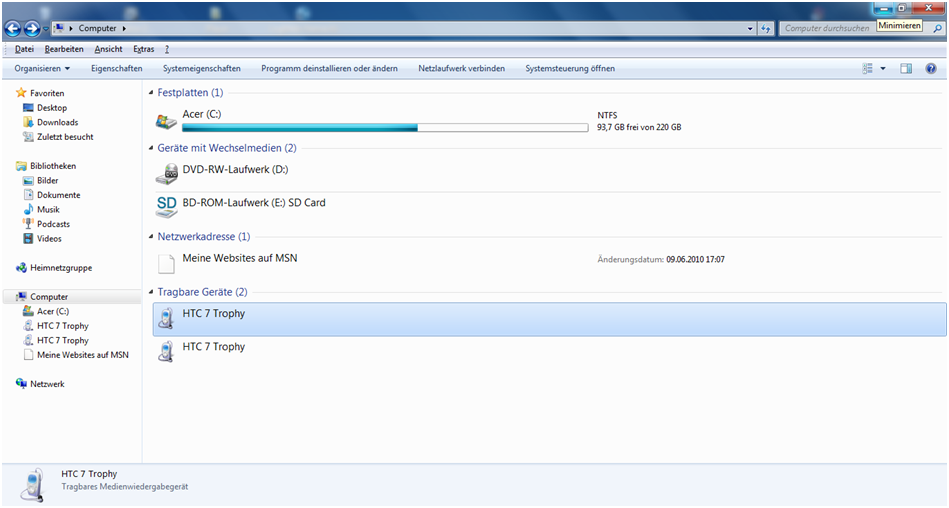
Task: Click the change view icon
Action: [x=867, y=68]
